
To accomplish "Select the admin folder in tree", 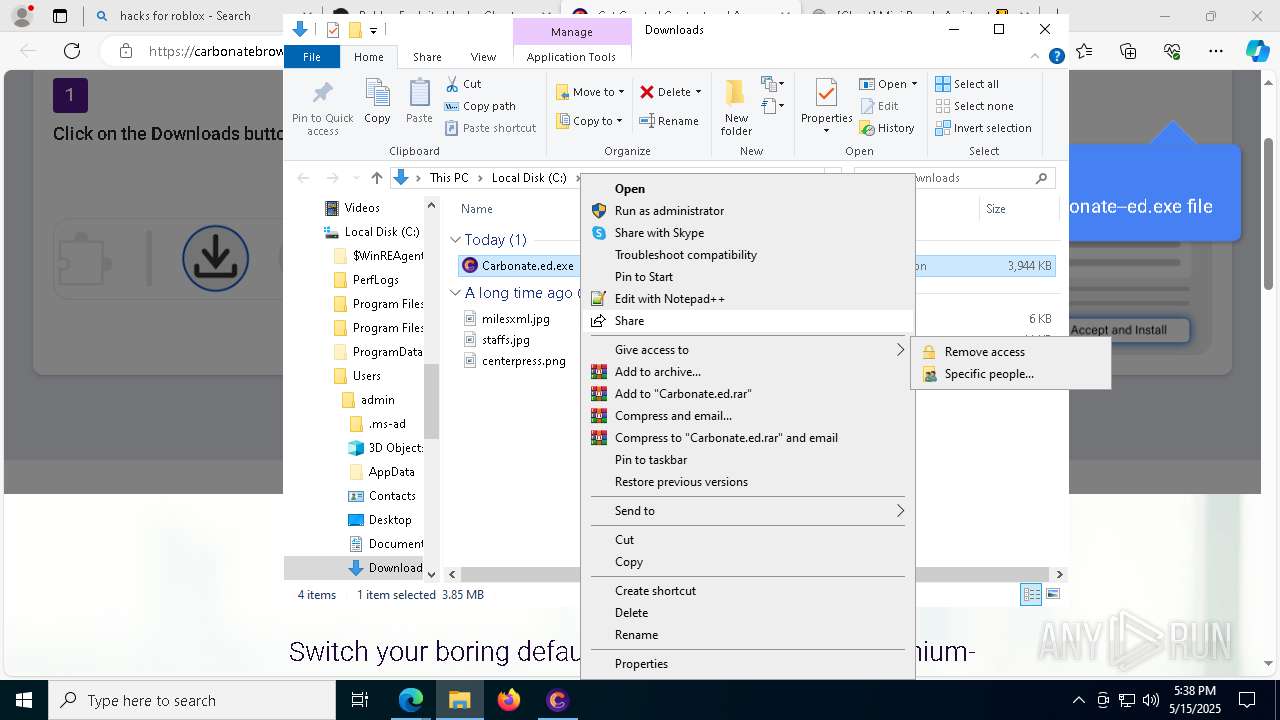I will click(377, 400).
